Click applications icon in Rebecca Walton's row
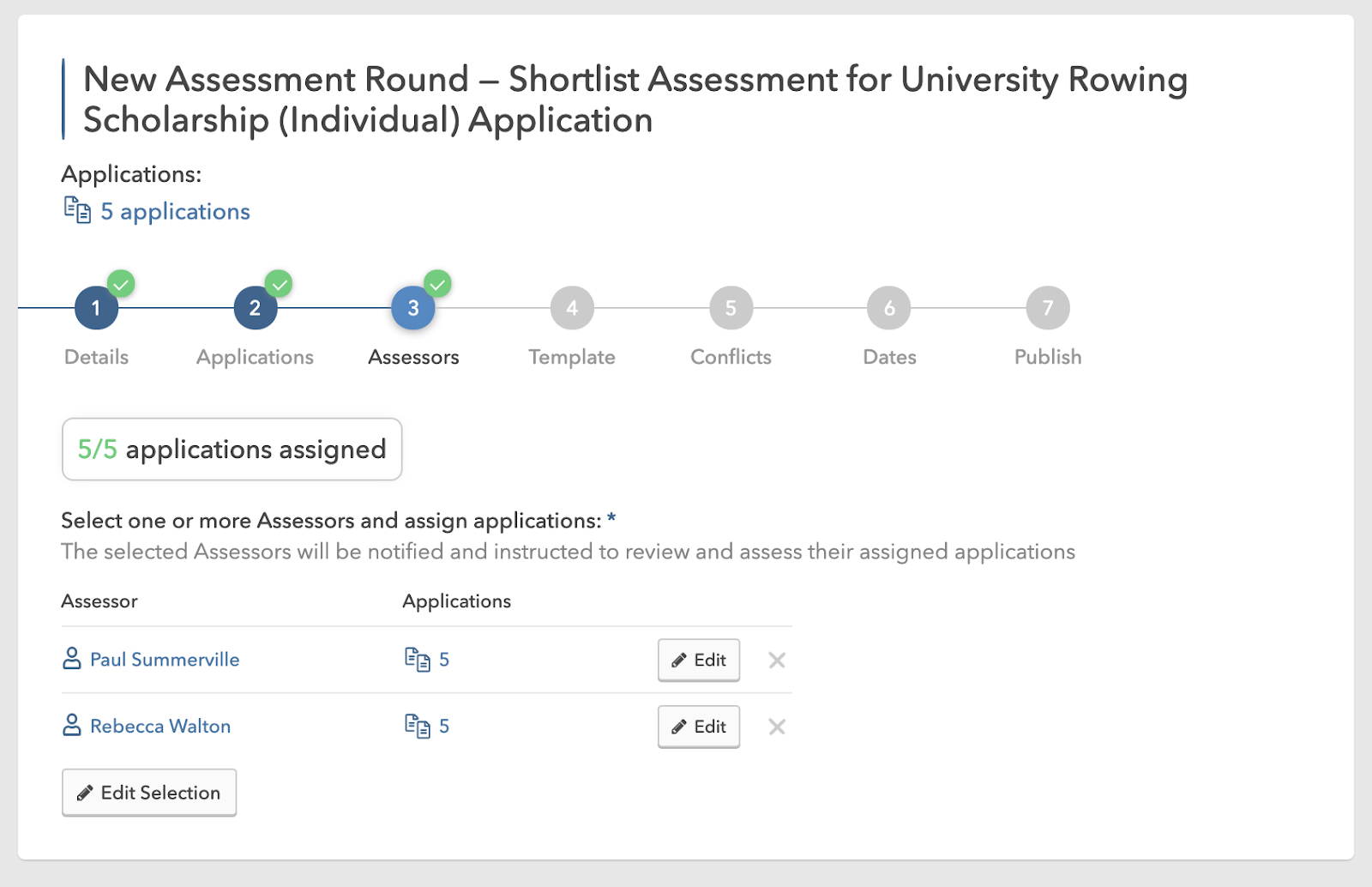Image resolution: width=1372 pixels, height=887 pixels. (x=418, y=727)
